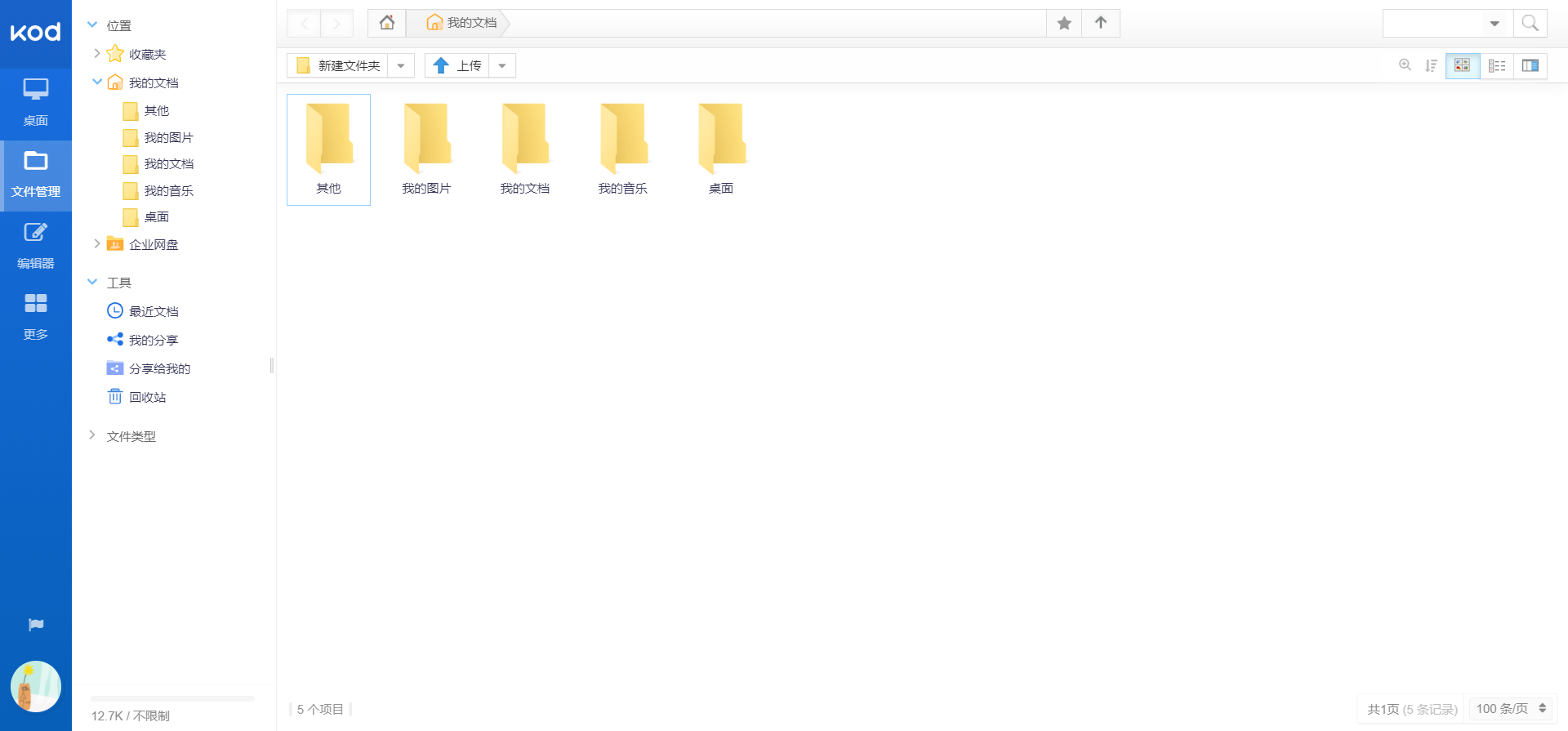
Task: Collapse the 位置 section
Action: tap(92, 25)
